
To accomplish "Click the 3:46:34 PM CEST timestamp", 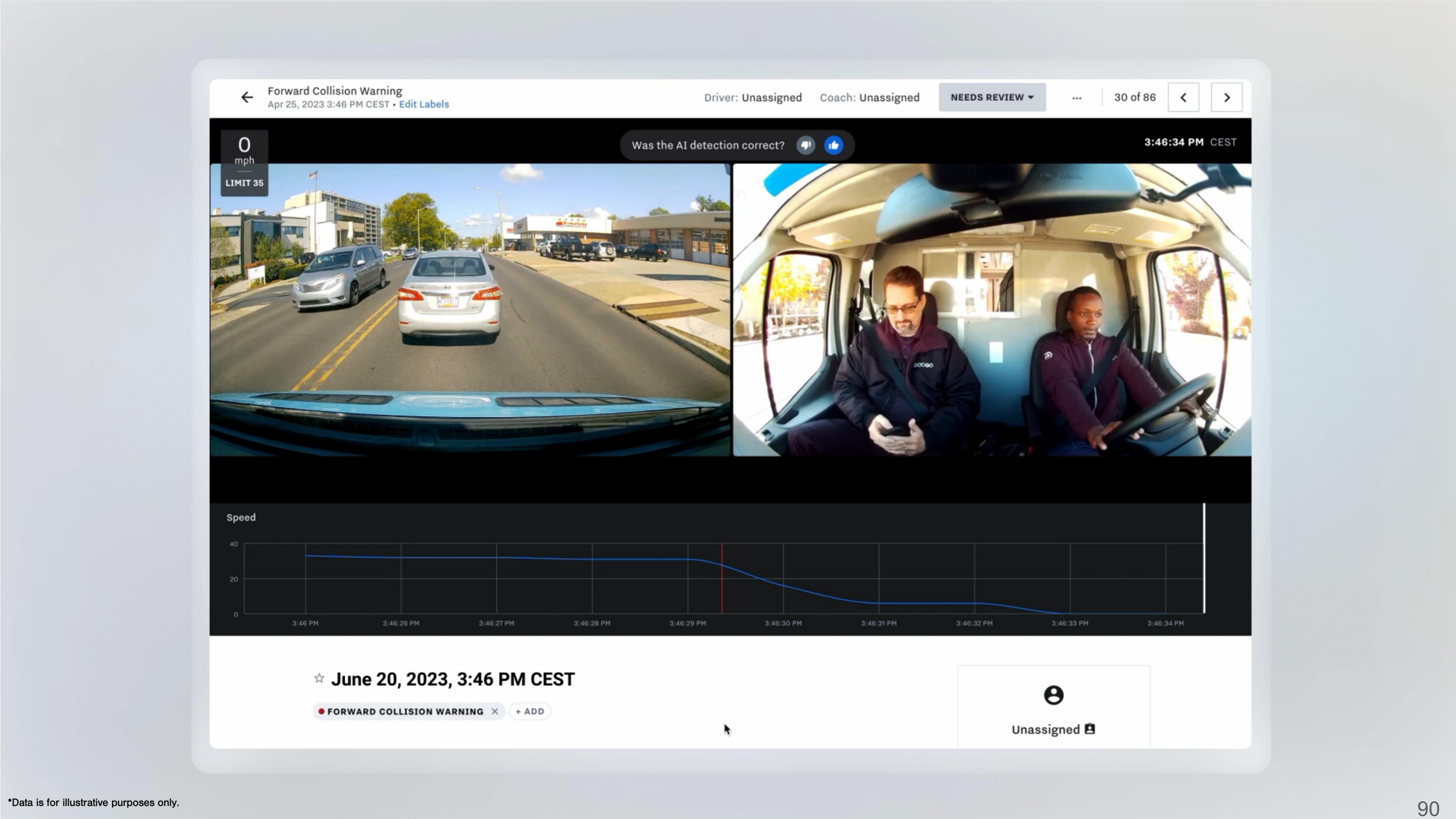I will (1190, 142).
